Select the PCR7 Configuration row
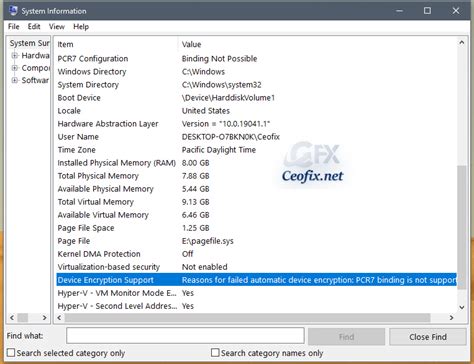Viewport: 474px width, 364px height. (x=257, y=59)
